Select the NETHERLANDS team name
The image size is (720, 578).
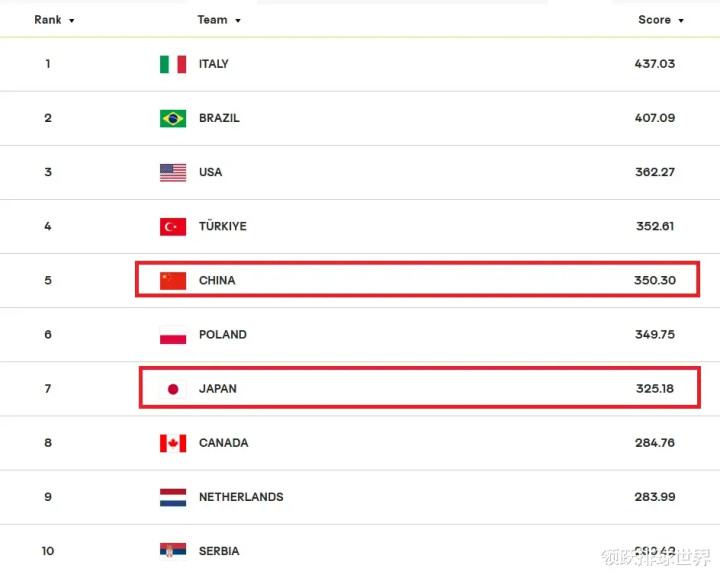click(x=241, y=497)
